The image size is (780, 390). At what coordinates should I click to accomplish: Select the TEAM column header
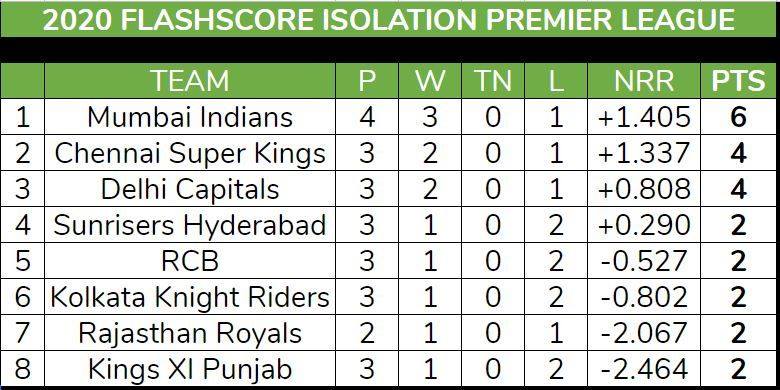pyautogui.click(x=190, y=81)
